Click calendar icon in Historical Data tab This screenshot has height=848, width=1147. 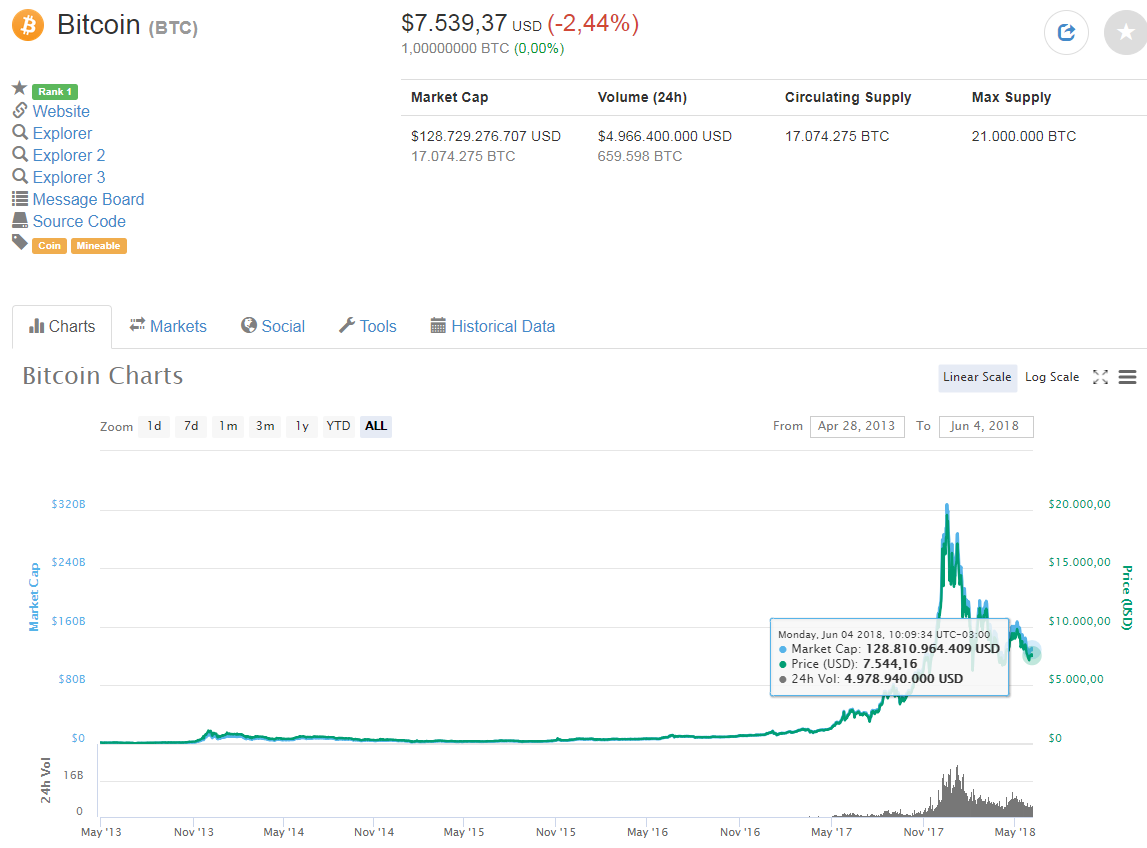click(438, 326)
